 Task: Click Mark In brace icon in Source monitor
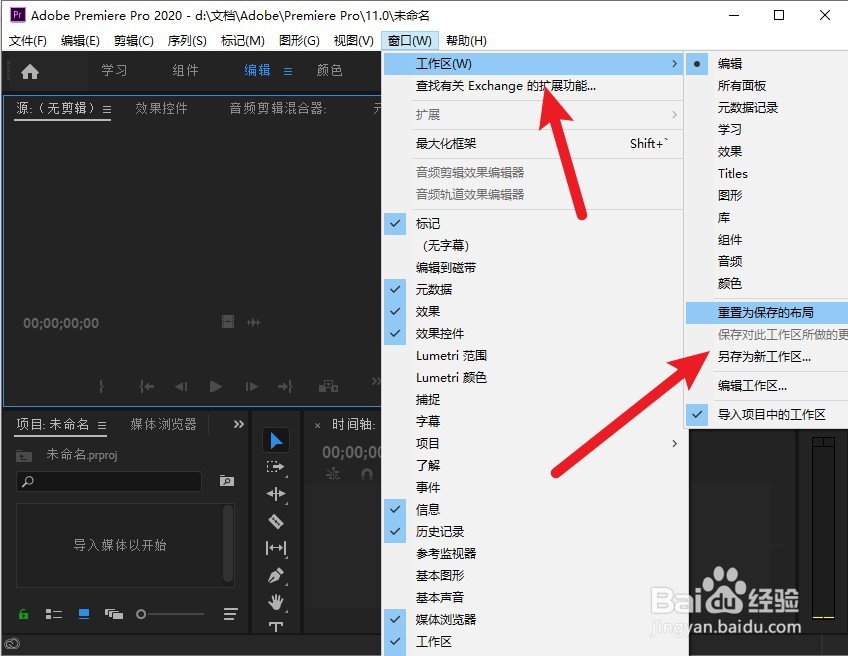[101, 386]
